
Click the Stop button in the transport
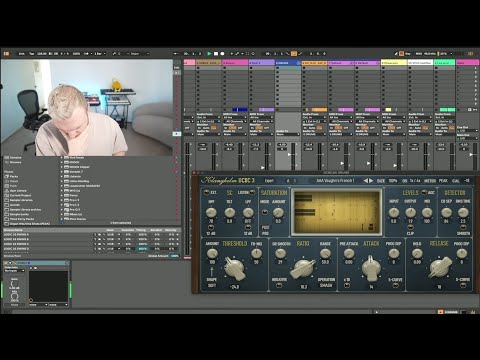pos(216,53)
